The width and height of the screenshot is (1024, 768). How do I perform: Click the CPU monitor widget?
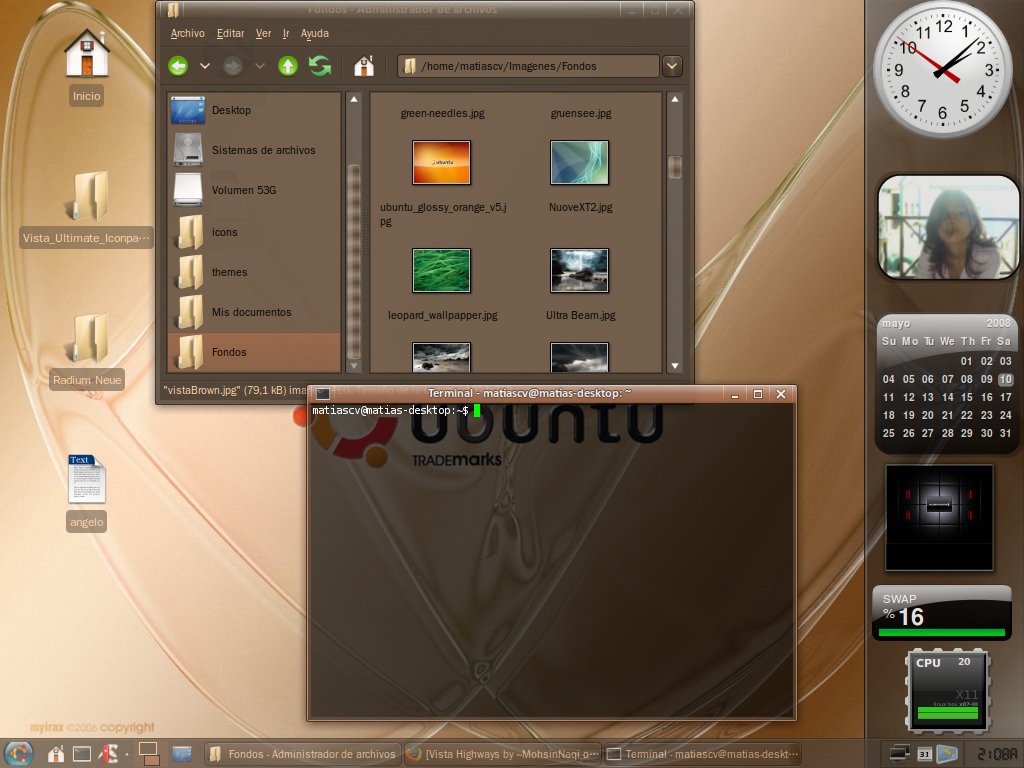(947, 691)
